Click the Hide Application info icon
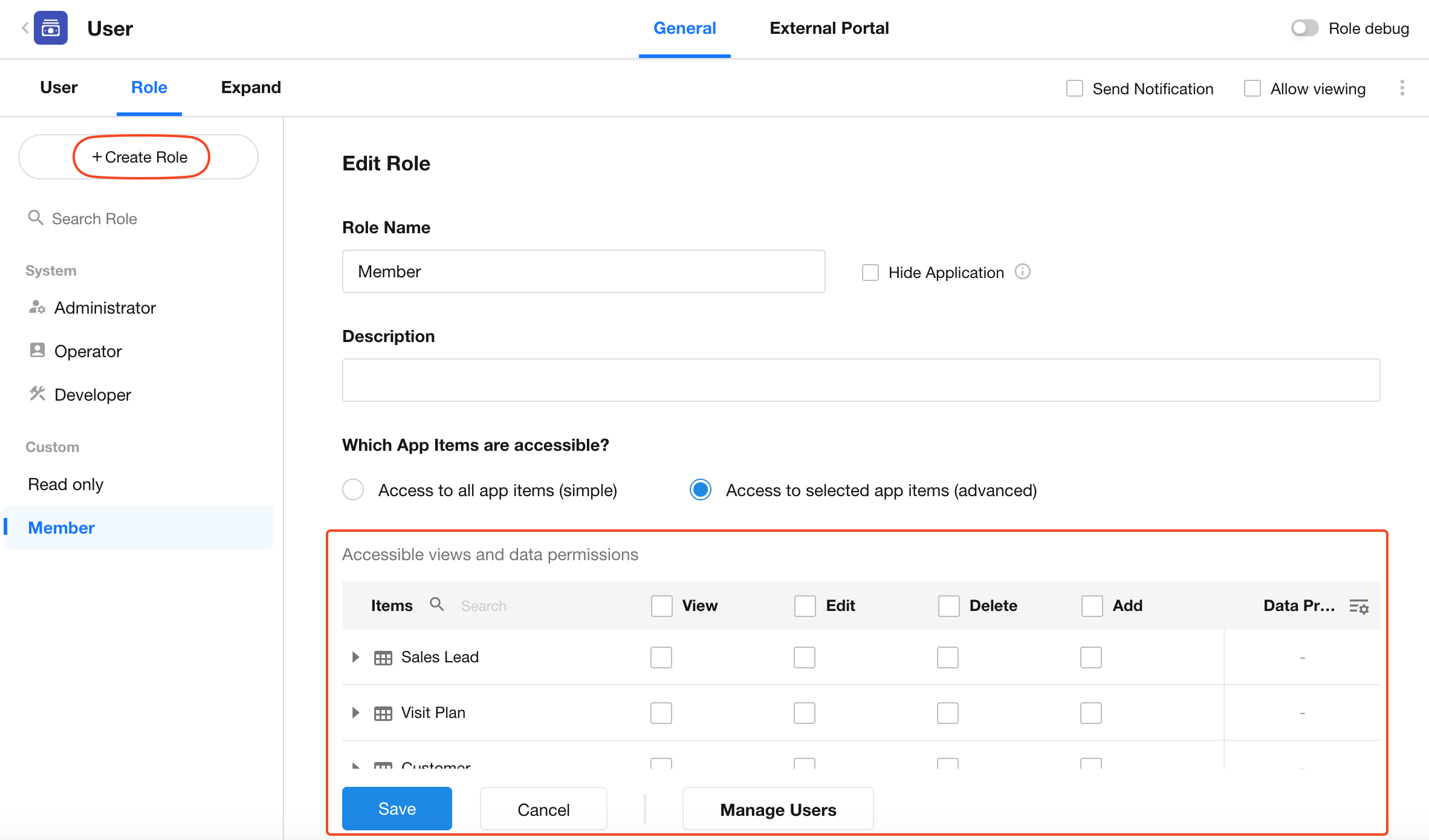This screenshot has width=1429, height=840. coord(1022,272)
